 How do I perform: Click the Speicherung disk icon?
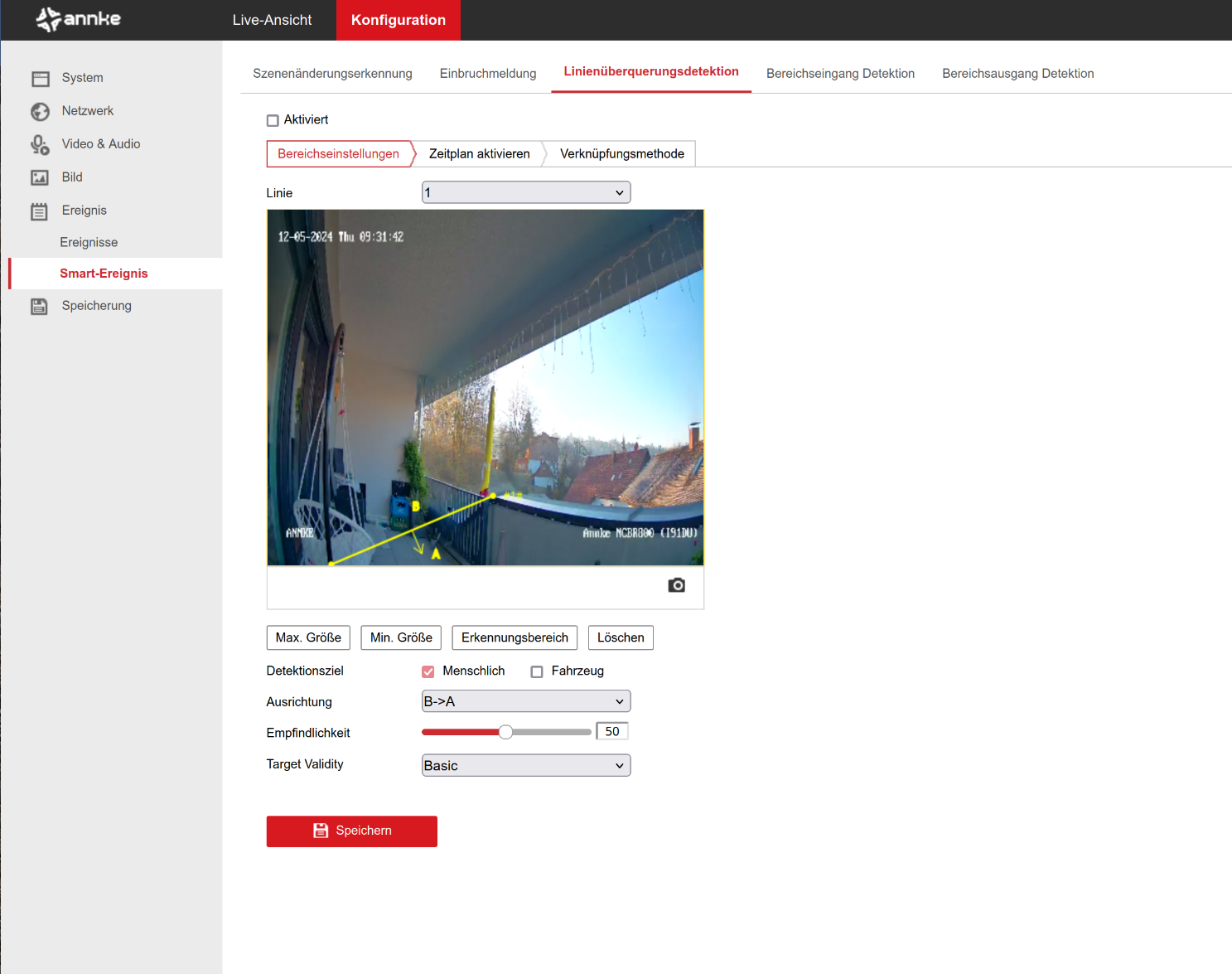click(x=40, y=306)
